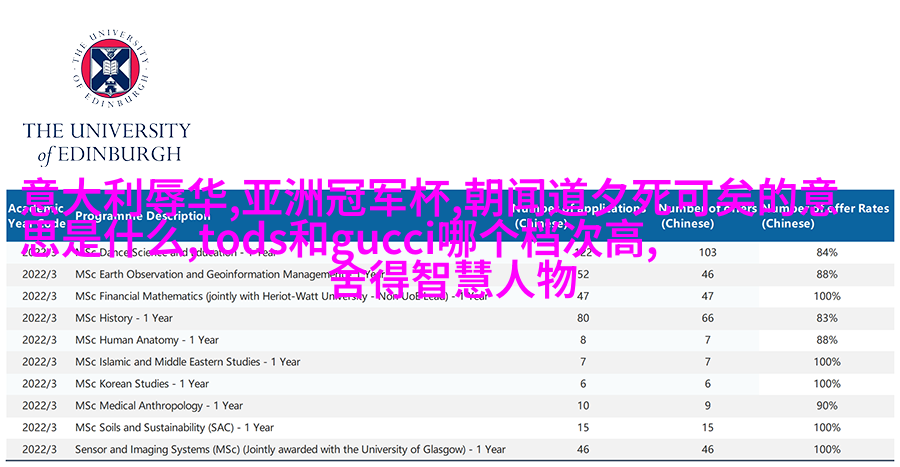Click the 90% offer rate cell
This screenshot has width=900, height=467.
(827, 406)
